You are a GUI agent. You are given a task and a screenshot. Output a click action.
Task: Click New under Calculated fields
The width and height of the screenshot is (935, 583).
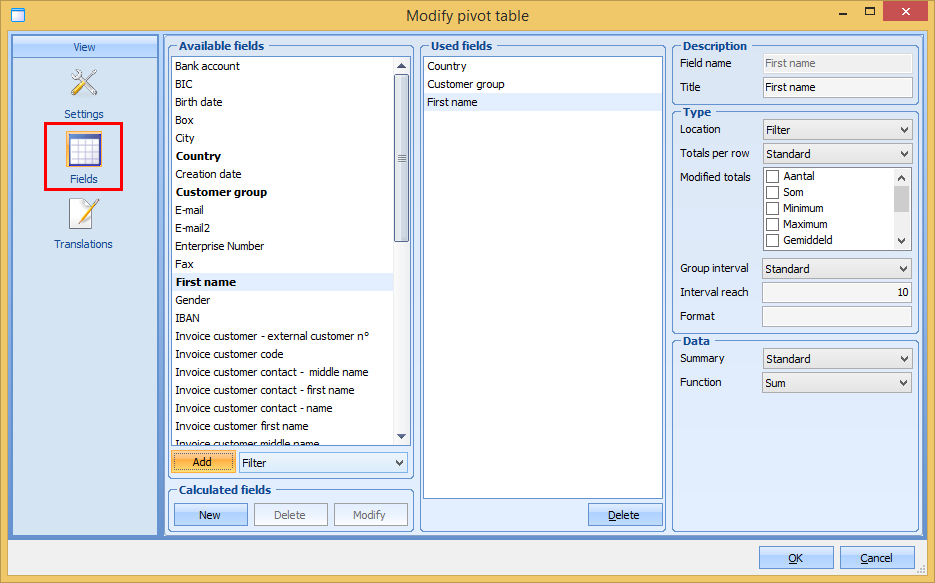click(x=210, y=515)
